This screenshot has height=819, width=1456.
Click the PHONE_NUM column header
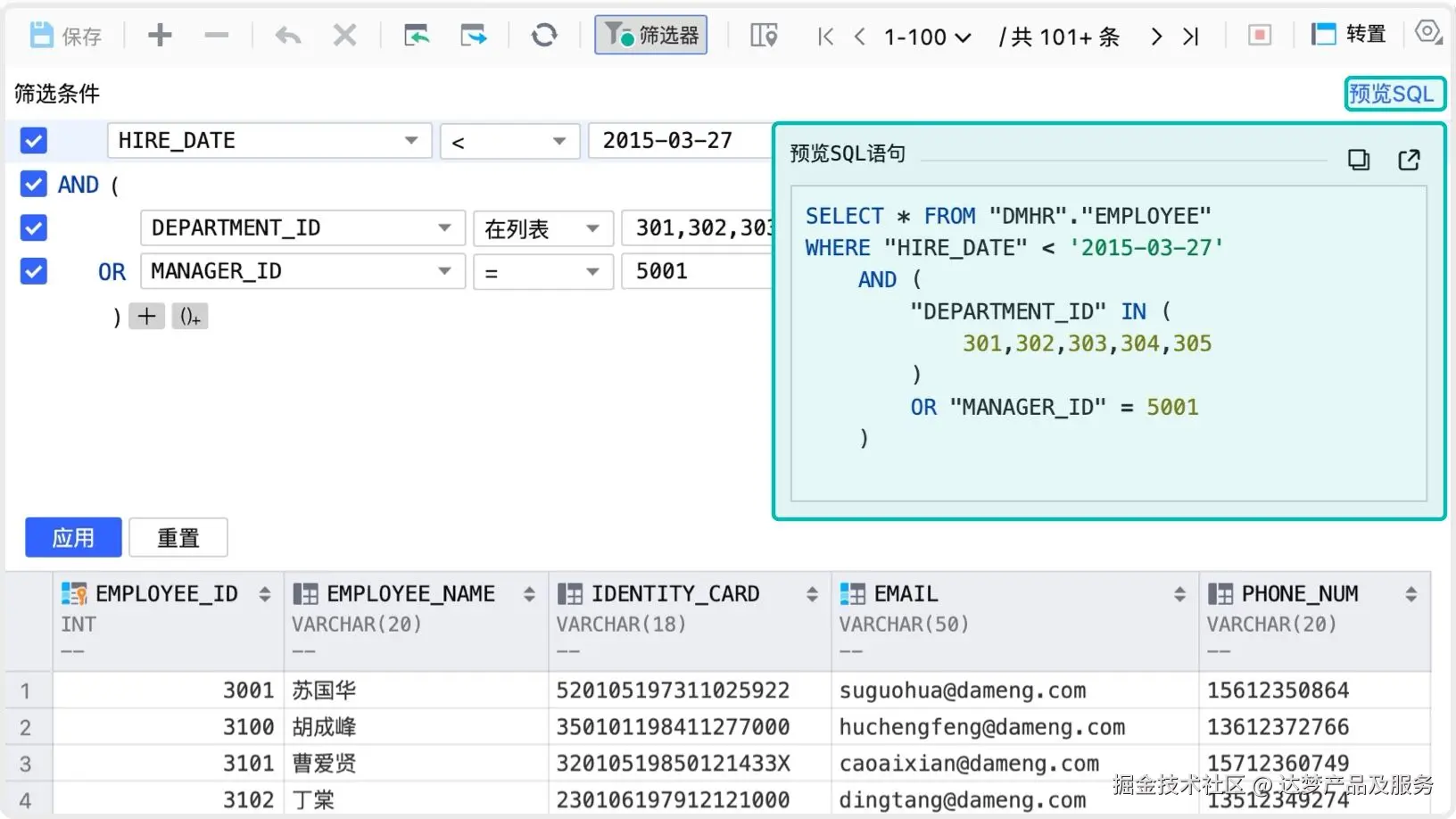(1315, 622)
